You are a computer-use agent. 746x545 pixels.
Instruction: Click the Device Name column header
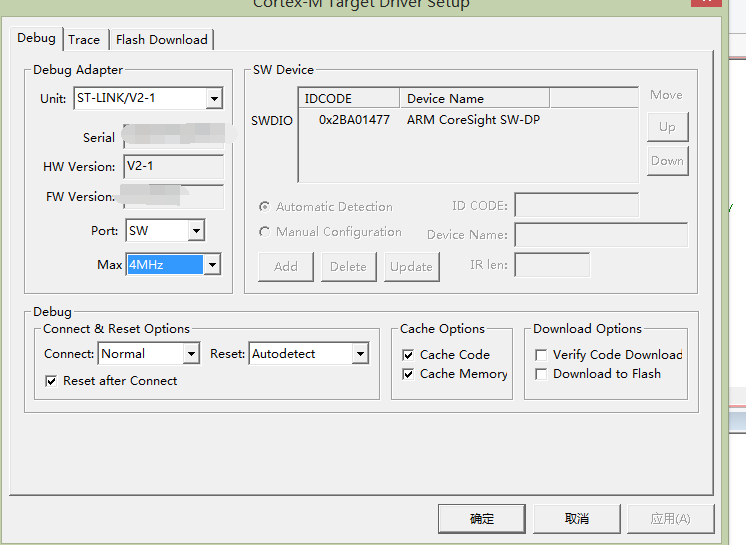(x=474, y=98)
